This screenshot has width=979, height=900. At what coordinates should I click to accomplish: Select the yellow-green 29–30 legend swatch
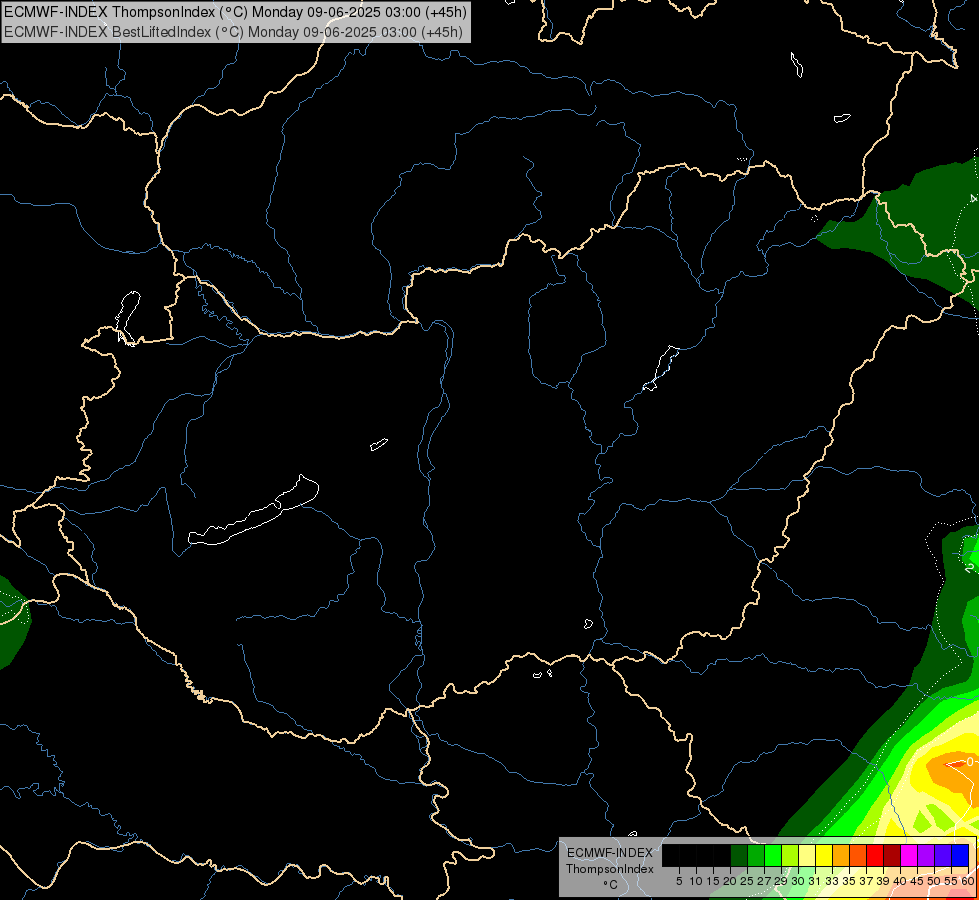click(790, 856)
